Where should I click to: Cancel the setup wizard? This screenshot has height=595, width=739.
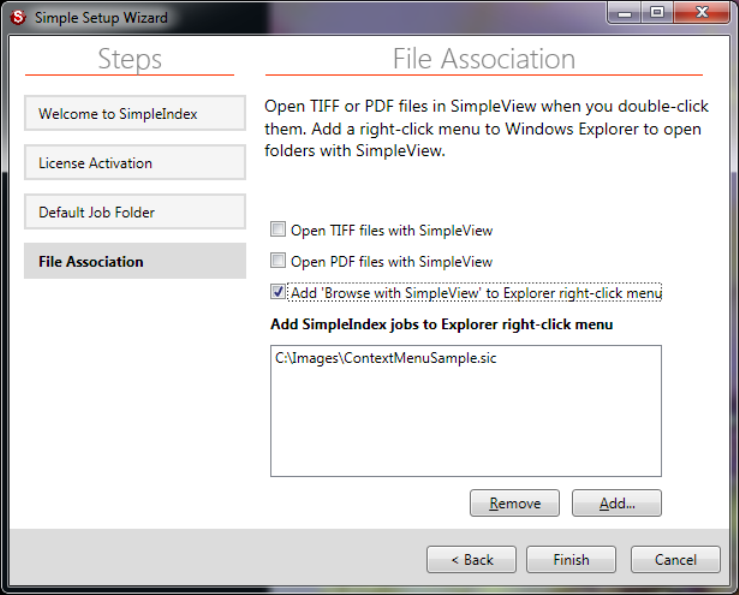pyautogui.click(x=675, y=560)
